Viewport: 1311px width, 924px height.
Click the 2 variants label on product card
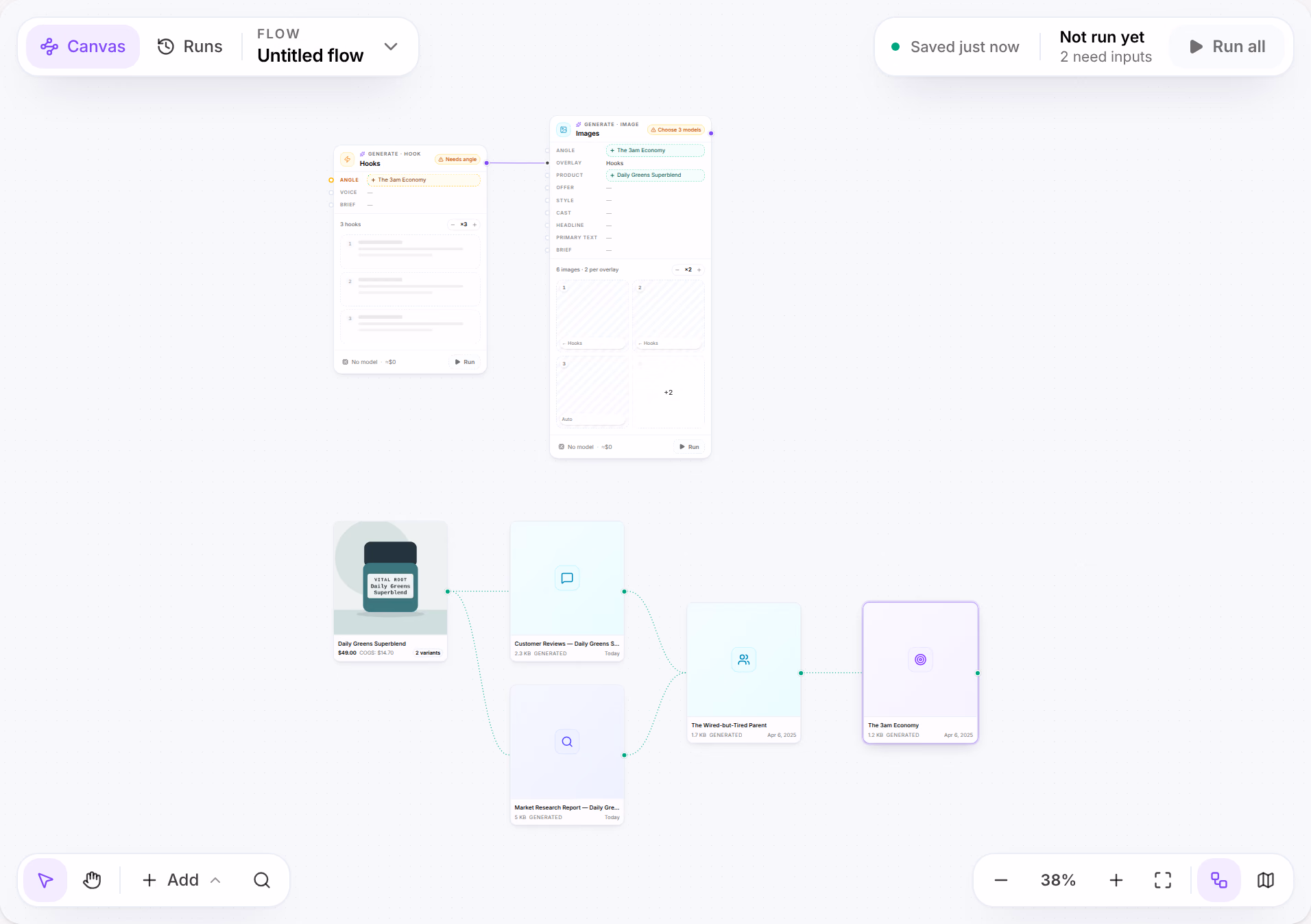pos(428,653)
